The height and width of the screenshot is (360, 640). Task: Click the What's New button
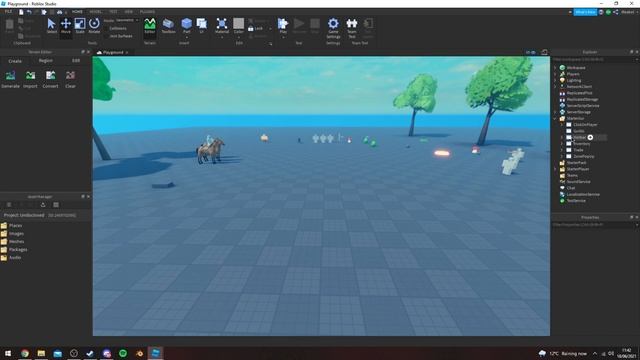(585, 12)
